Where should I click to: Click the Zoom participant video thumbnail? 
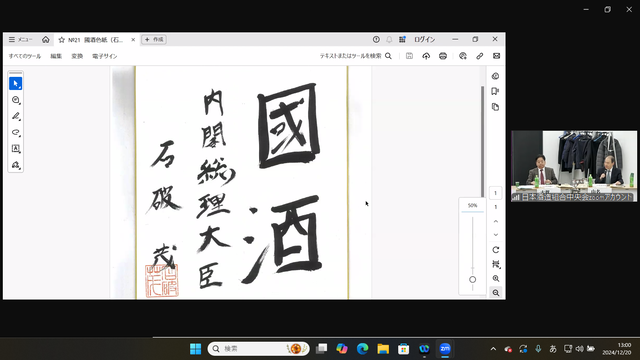click(x=574, y=166)
